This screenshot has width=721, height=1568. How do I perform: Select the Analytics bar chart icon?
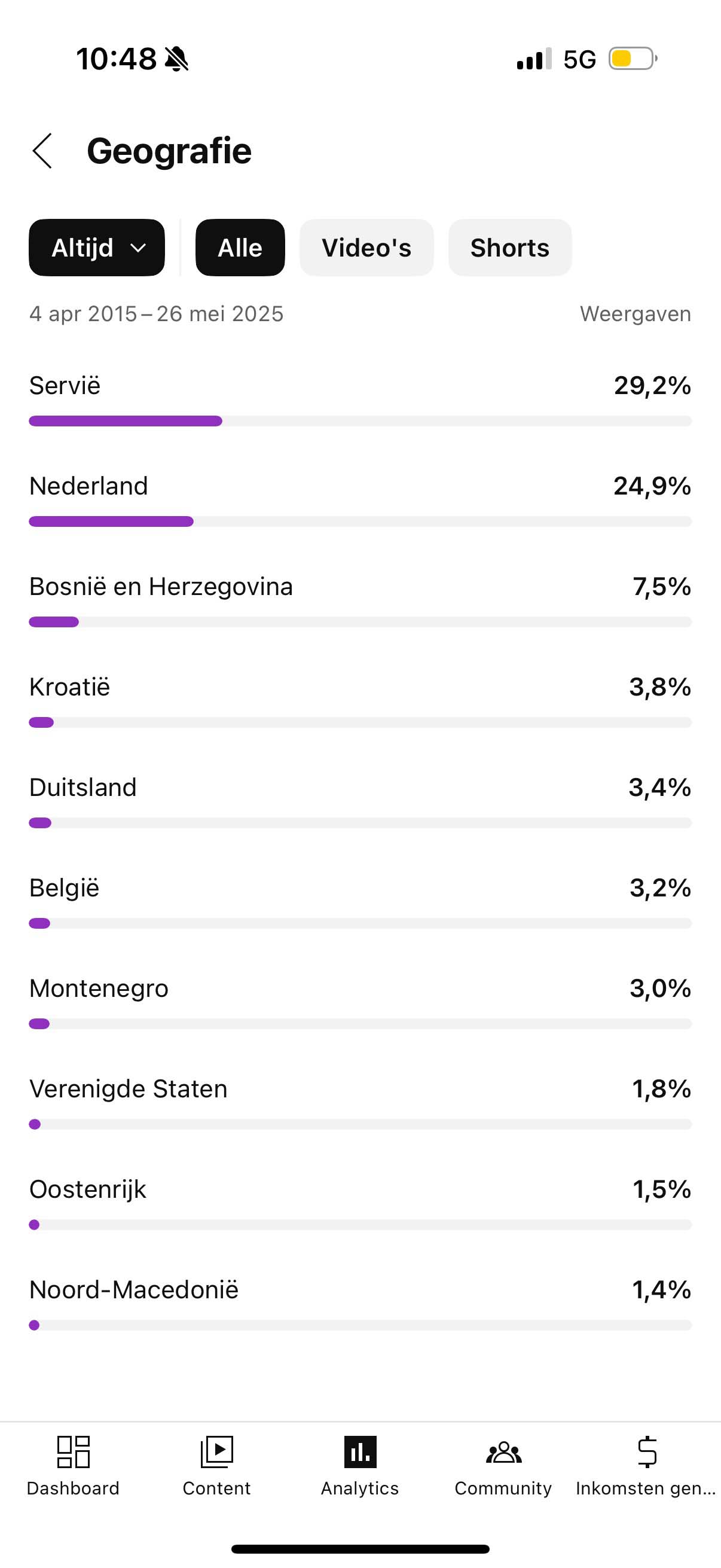tap(360, 1451)
